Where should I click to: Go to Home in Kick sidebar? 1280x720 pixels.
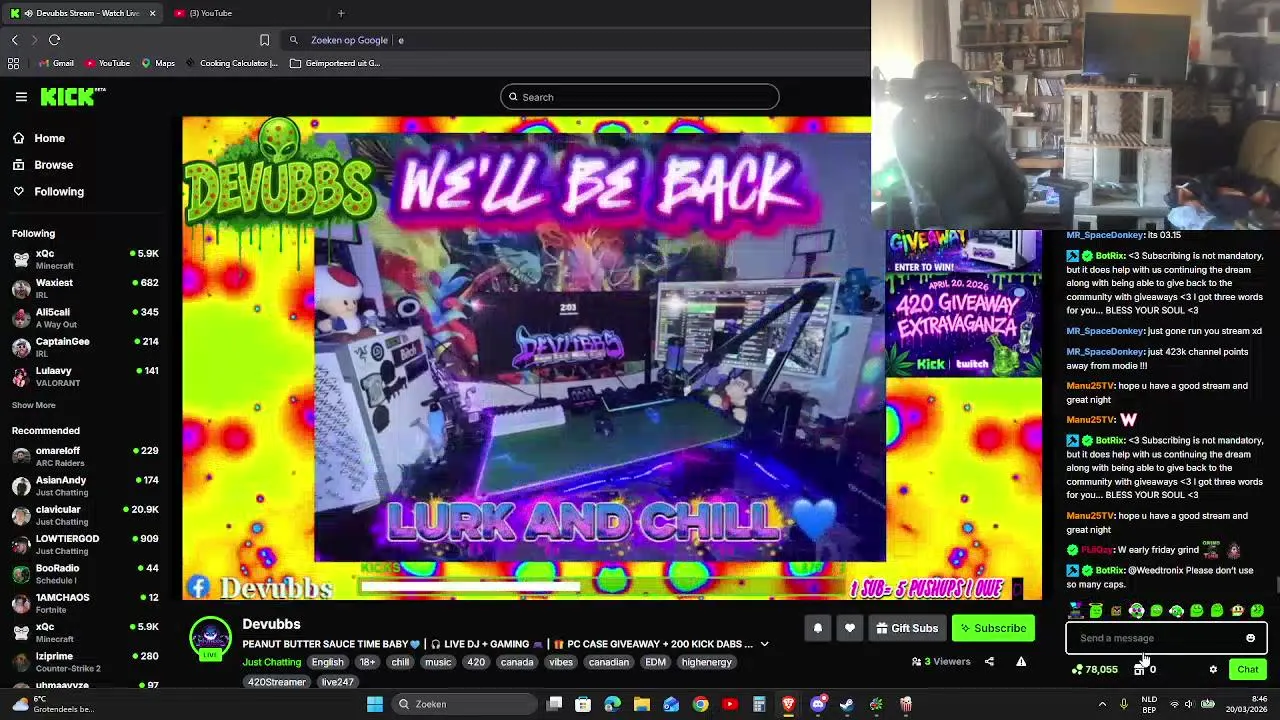[40, 138]
